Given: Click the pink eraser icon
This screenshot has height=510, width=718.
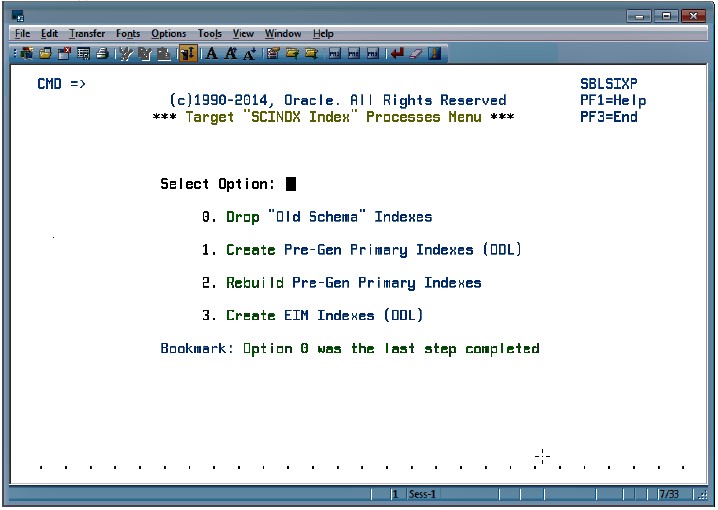Looking at the screenshot, I should click(416, 54).
